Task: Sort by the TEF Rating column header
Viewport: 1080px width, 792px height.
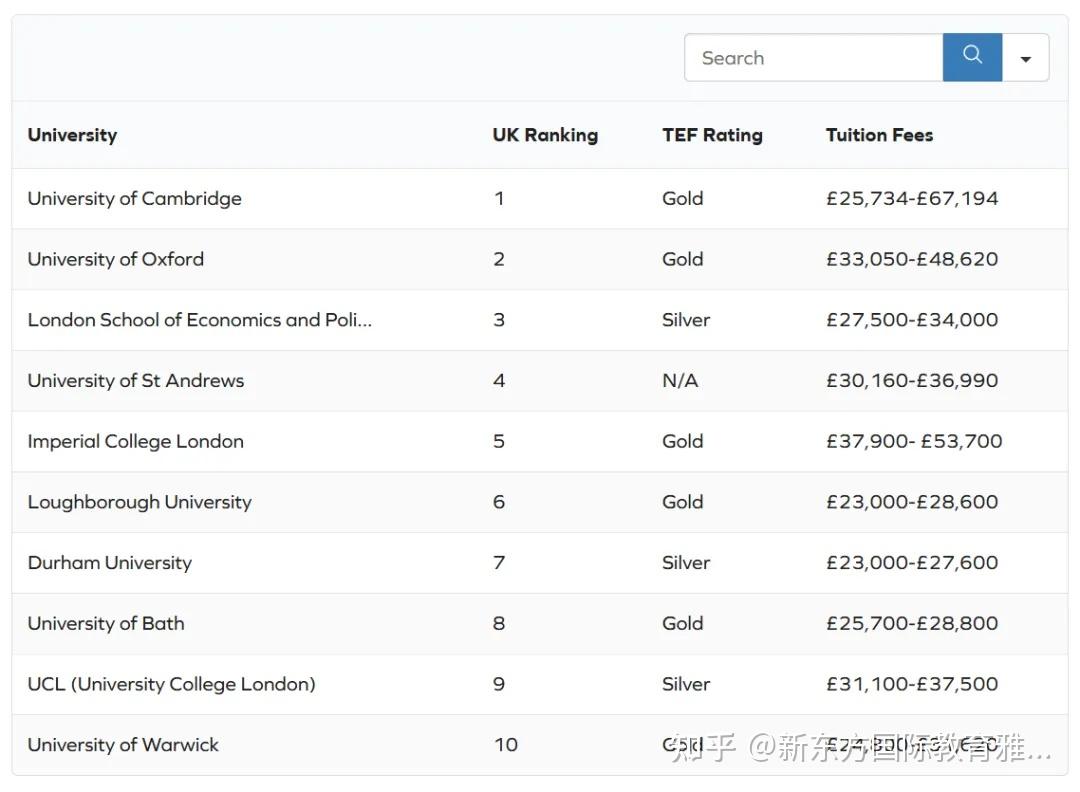Action: tap(712, 135)
